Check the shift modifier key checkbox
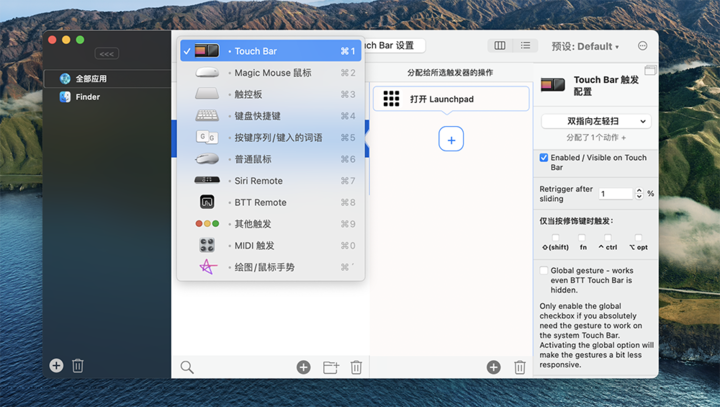The image size is (720, 407). 555,238
